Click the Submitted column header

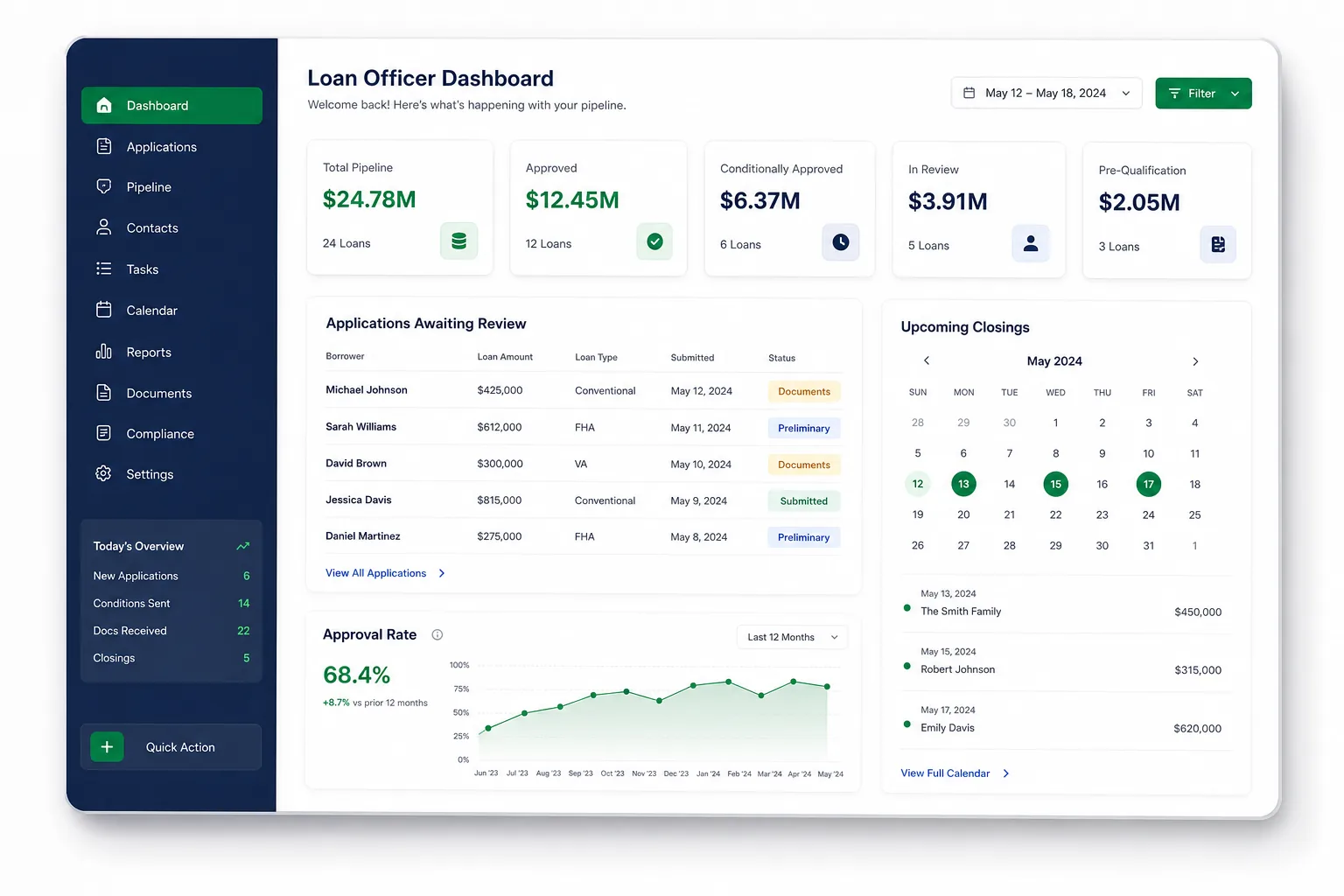pyautogui.click(x=692, y=358)
